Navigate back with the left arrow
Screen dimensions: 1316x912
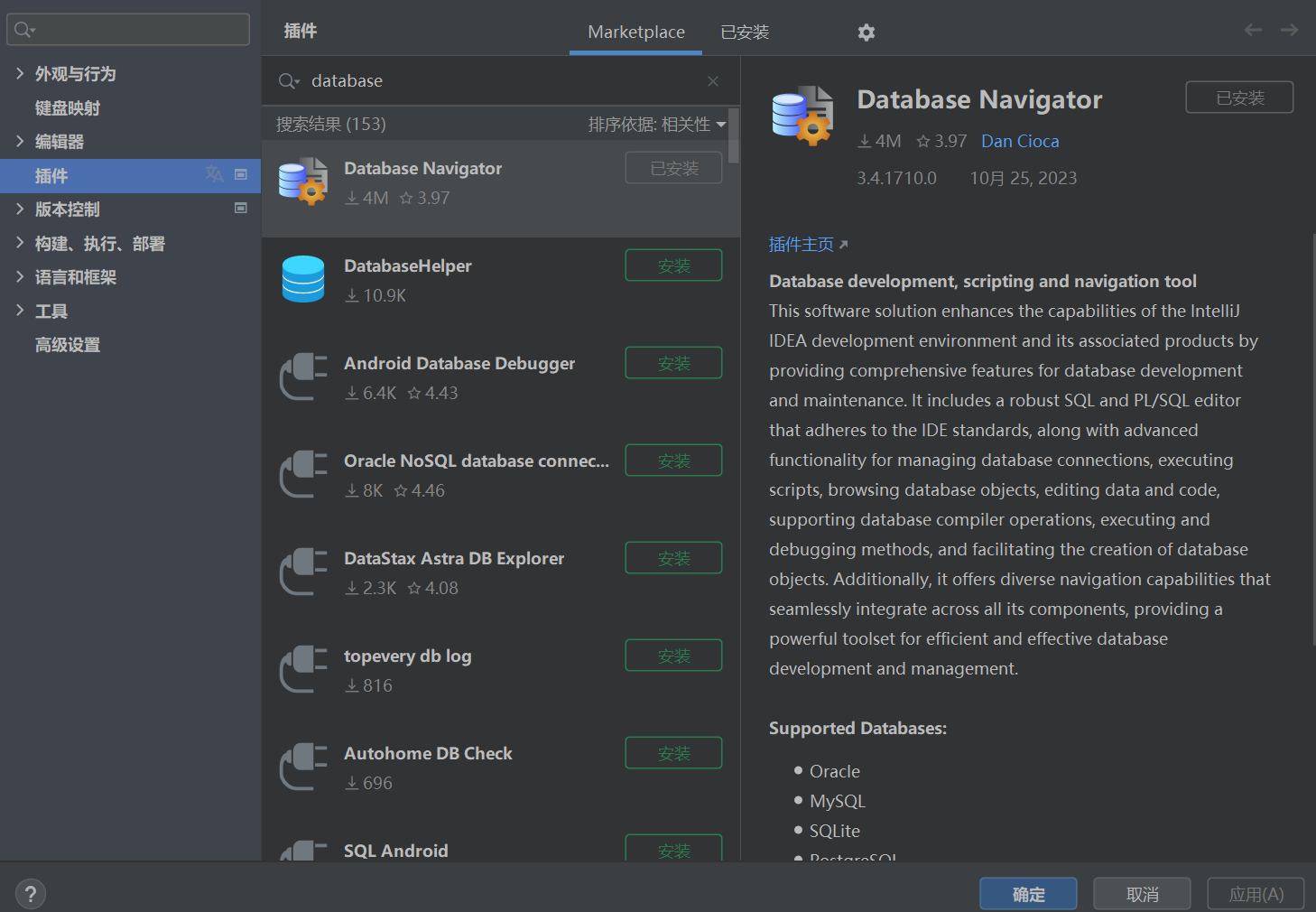pyautogui.click(x=1253, y=30)
